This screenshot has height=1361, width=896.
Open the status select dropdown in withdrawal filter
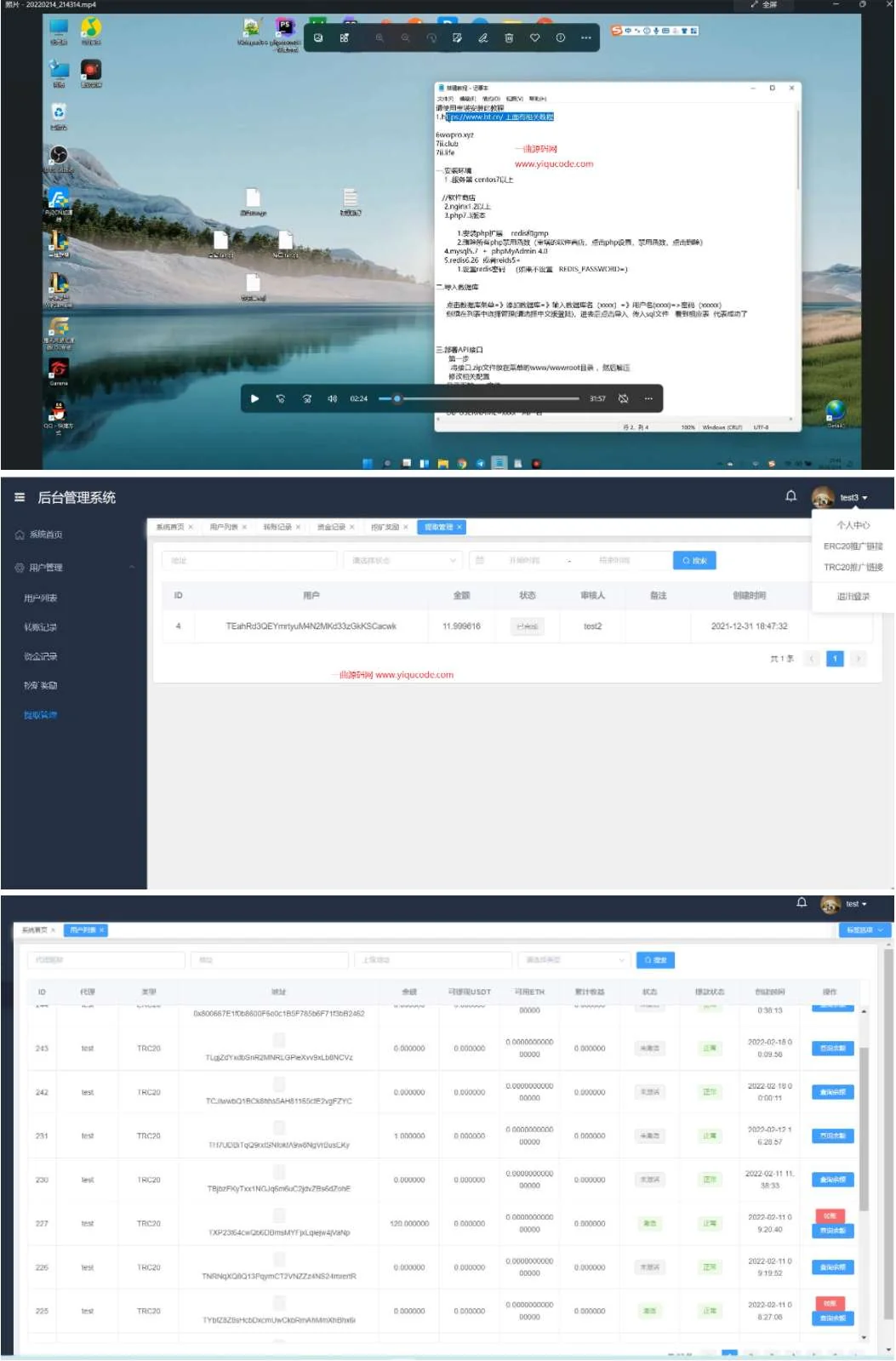pos(402,560)
